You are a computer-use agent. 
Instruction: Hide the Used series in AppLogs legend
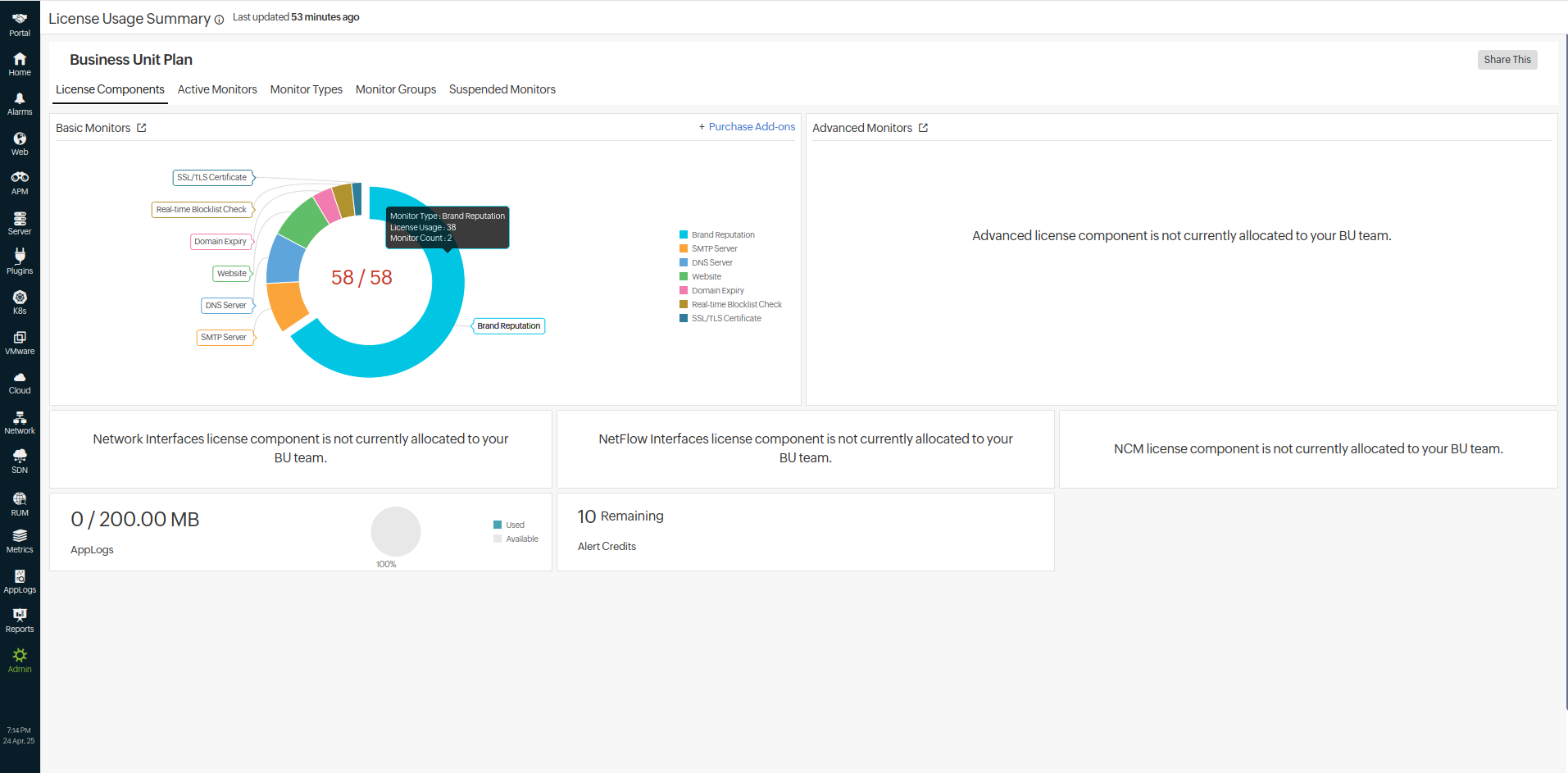514,525
